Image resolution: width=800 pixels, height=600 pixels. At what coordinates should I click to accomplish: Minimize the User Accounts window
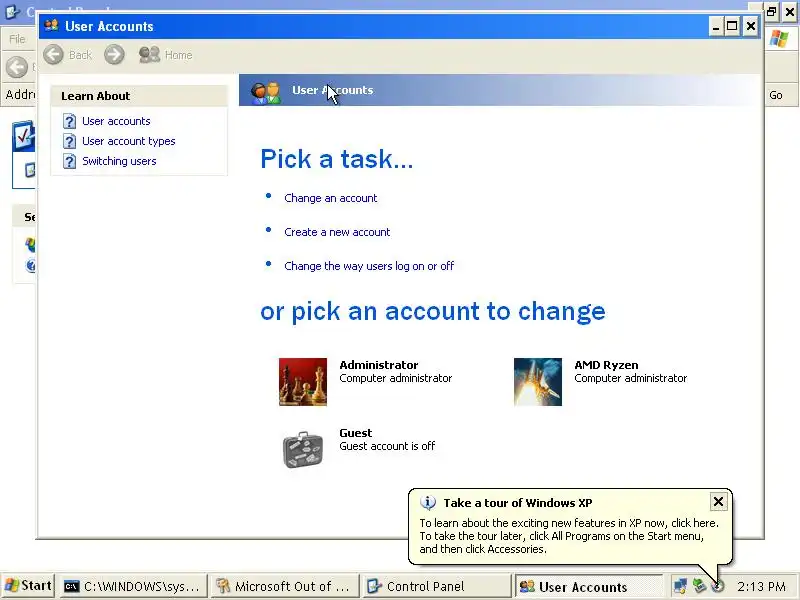click(x=716, y=26)
